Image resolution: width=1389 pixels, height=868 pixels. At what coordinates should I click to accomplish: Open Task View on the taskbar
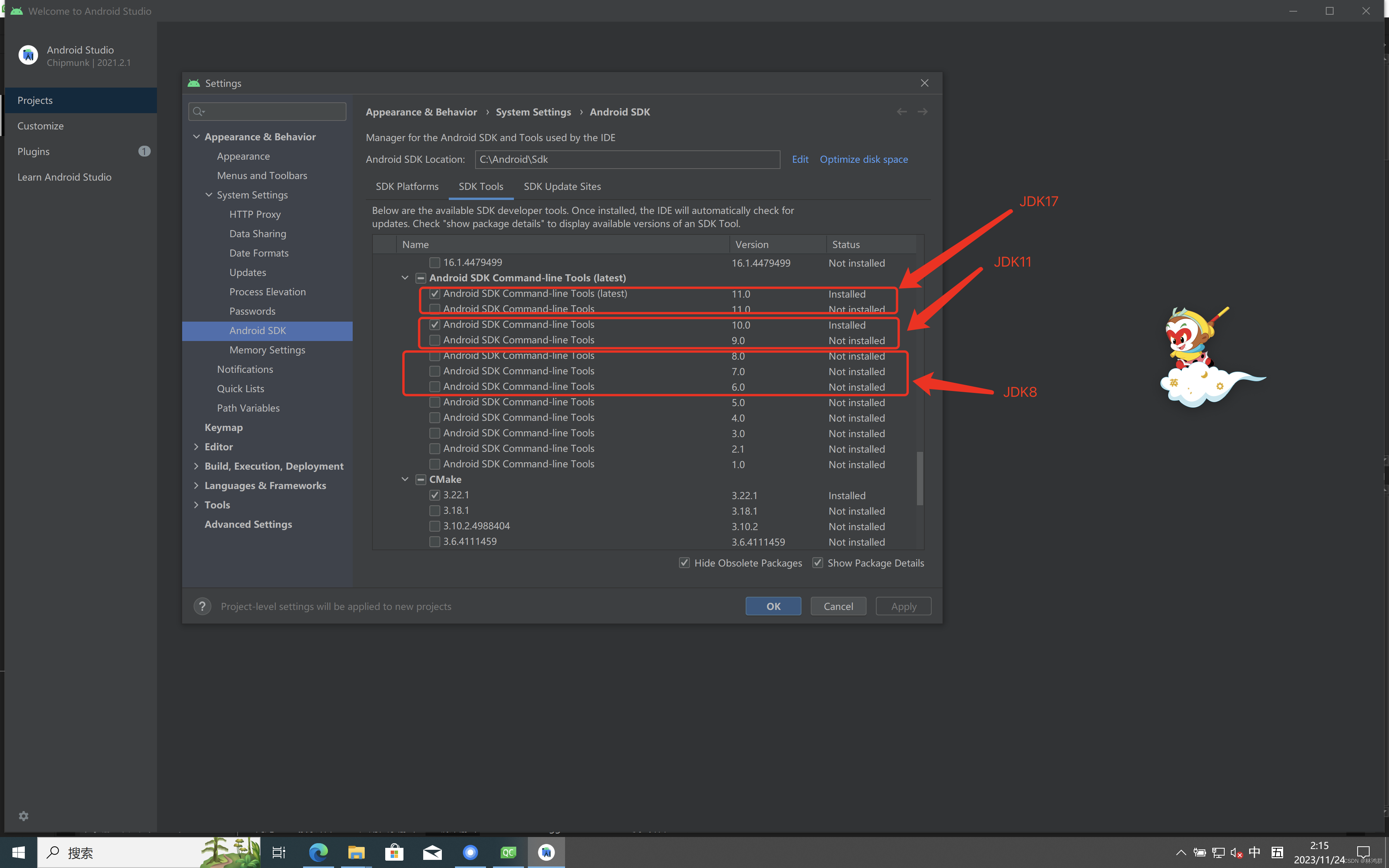(279, 852)
